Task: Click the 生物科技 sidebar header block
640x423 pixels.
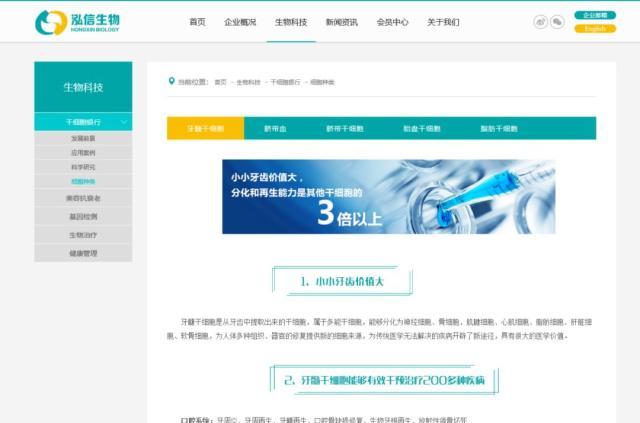Action: click(x=83, y=87)
